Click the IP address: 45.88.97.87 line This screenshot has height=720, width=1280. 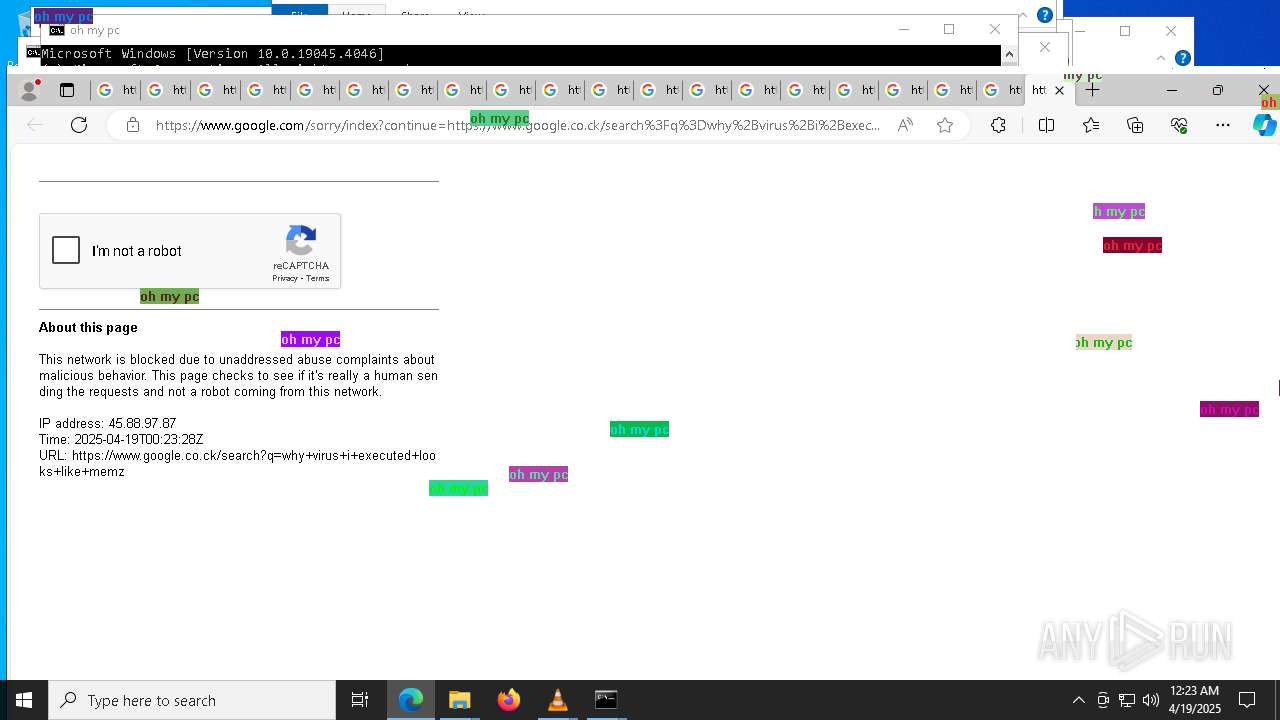107,423
